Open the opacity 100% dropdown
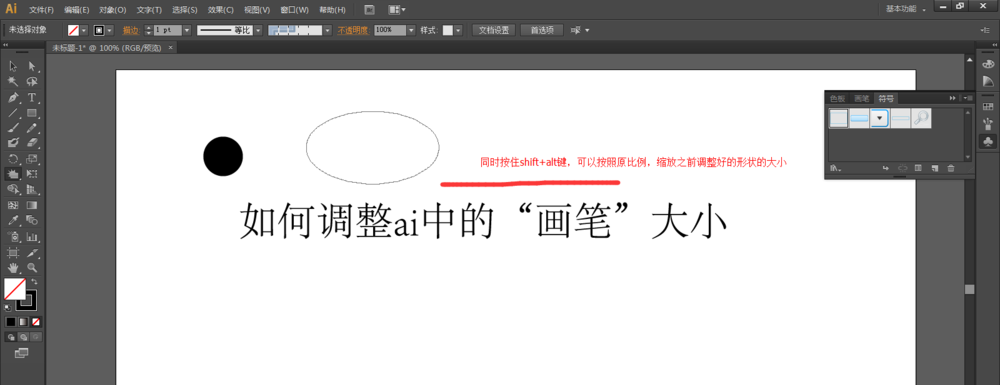The width and height of the screenshot is (1000, 385). tap(411, 30)
